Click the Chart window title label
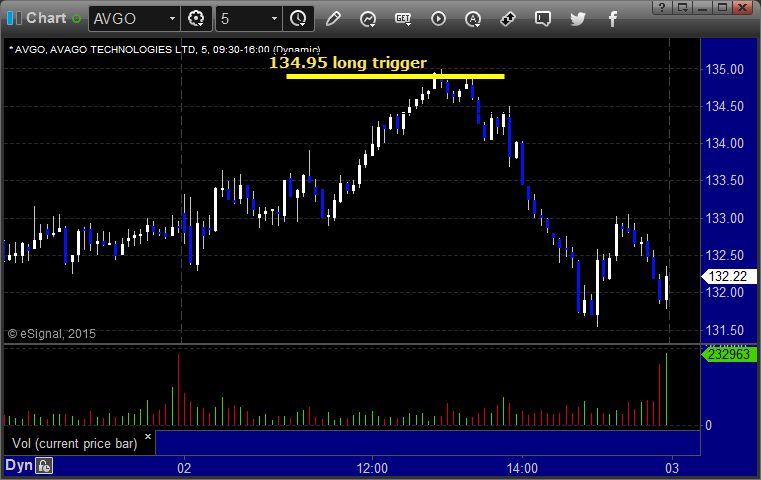 (46, 18)
